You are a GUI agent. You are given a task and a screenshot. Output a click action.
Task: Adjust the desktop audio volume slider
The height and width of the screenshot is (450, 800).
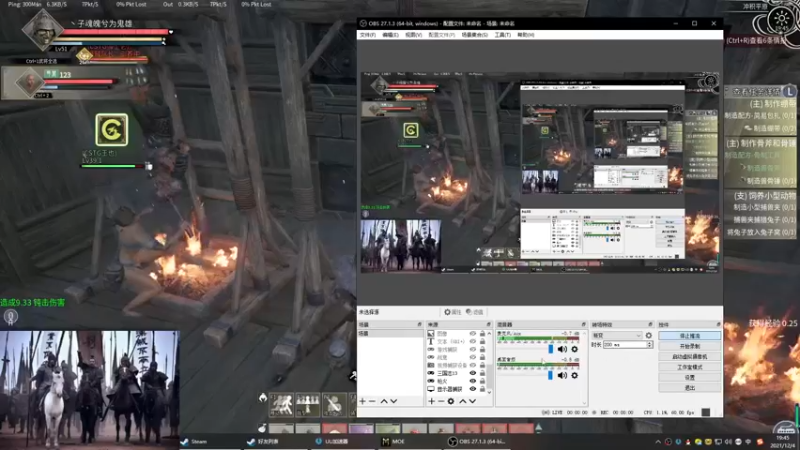[x=550, y=376]
